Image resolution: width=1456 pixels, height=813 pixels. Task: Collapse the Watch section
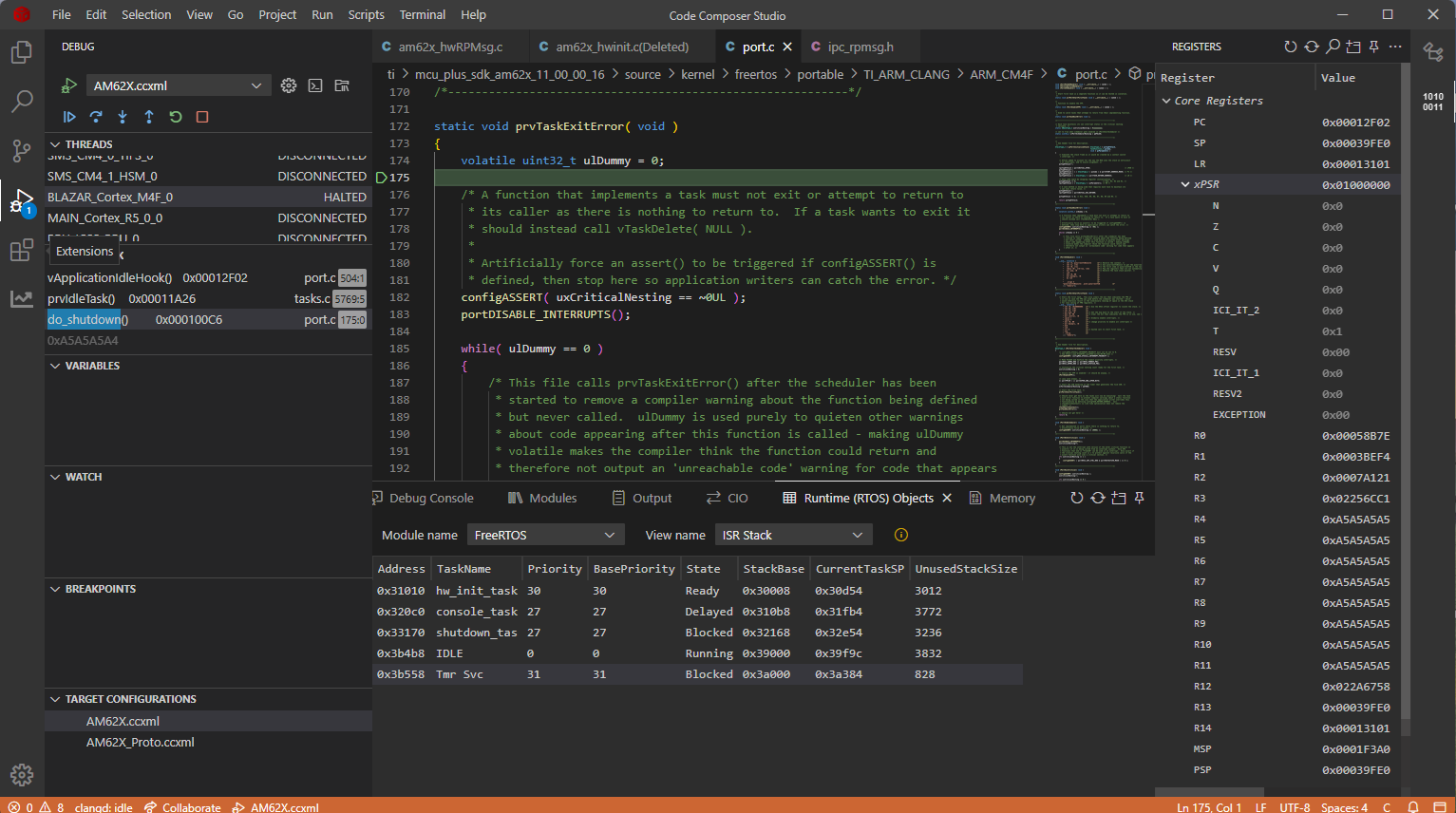[x=55, y=477]
